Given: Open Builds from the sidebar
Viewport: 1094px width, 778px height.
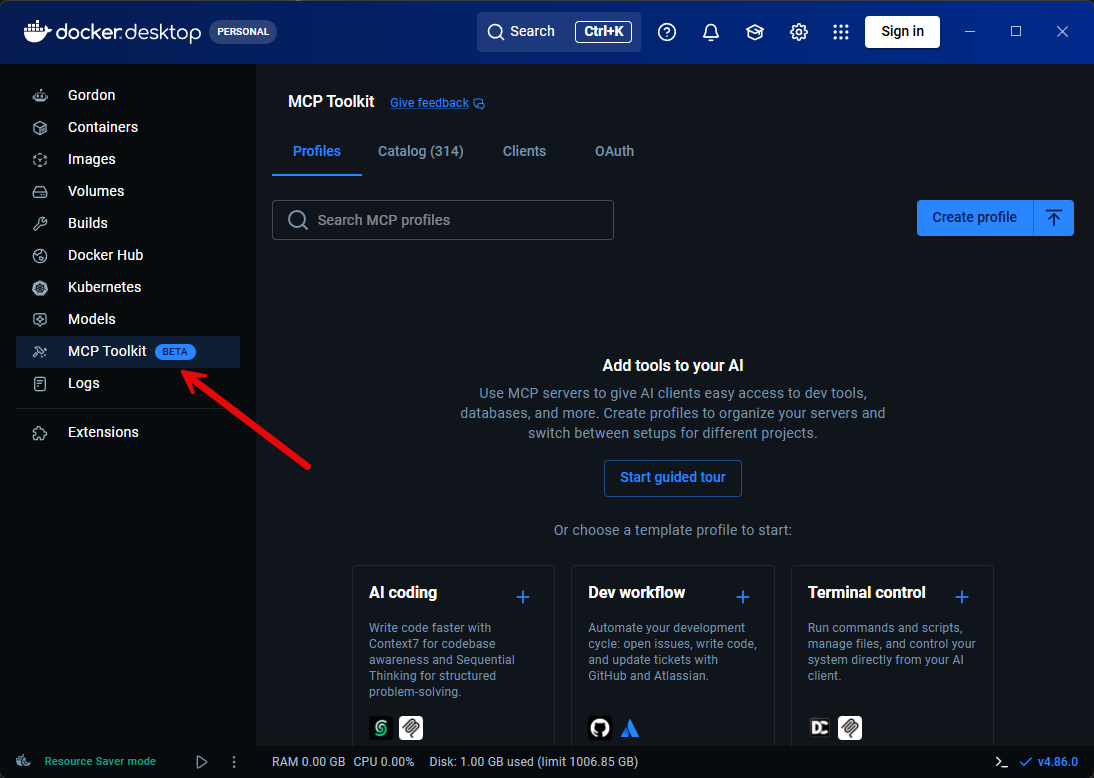Looking at the screenshot, I should 128,223.
